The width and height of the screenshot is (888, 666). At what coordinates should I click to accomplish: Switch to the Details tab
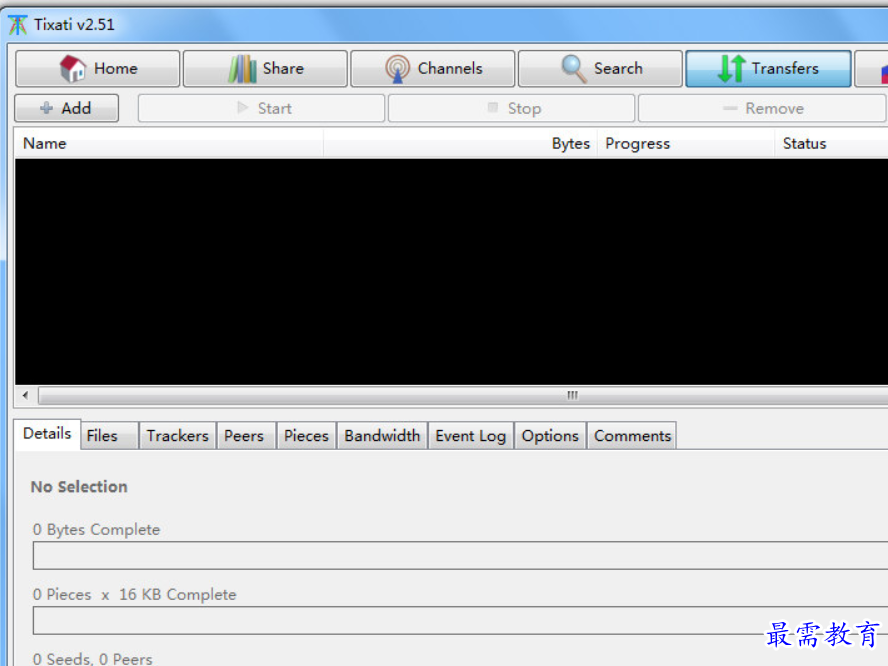[48, 434]
